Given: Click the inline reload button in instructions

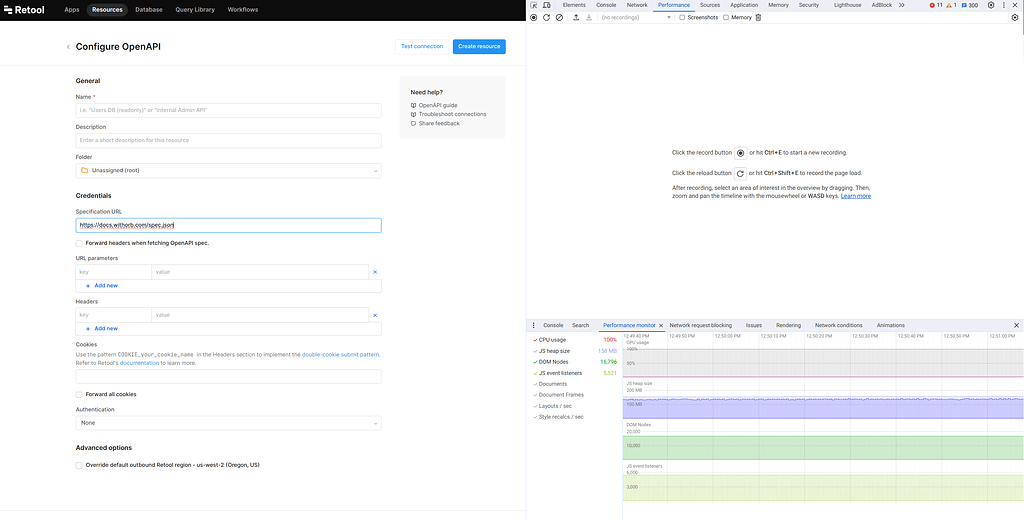Looking at the screenshot, I should [x=740, y=174].
